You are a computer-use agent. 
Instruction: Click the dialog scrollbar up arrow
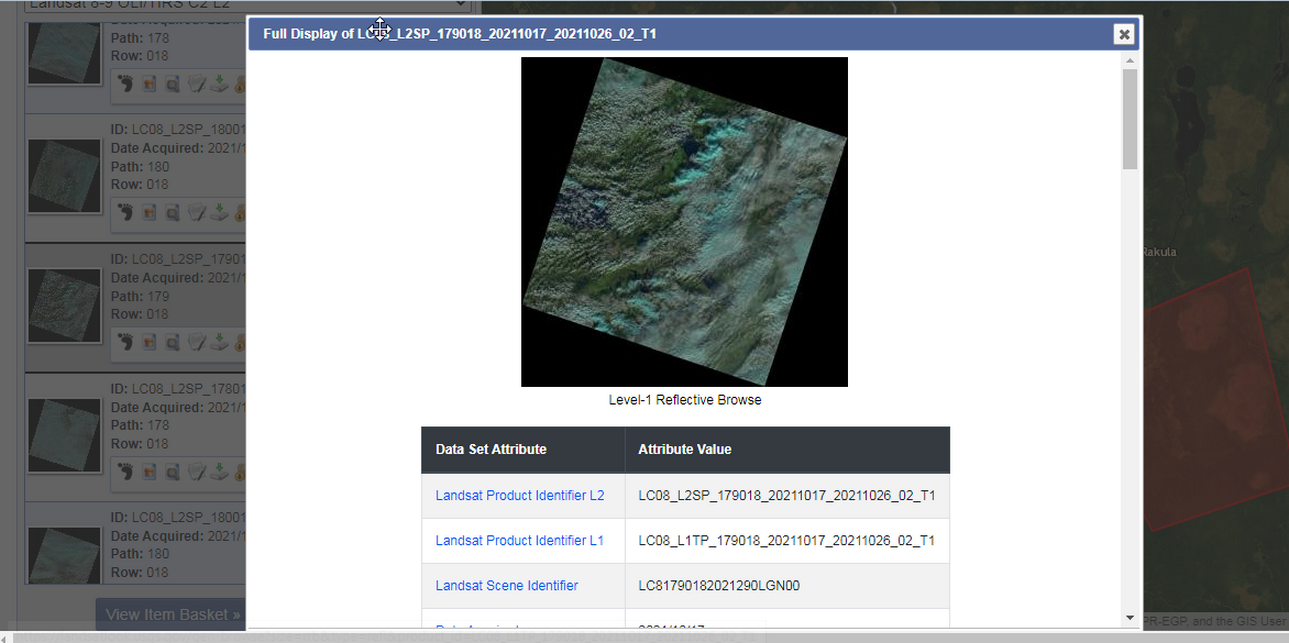coord(1130,61)
